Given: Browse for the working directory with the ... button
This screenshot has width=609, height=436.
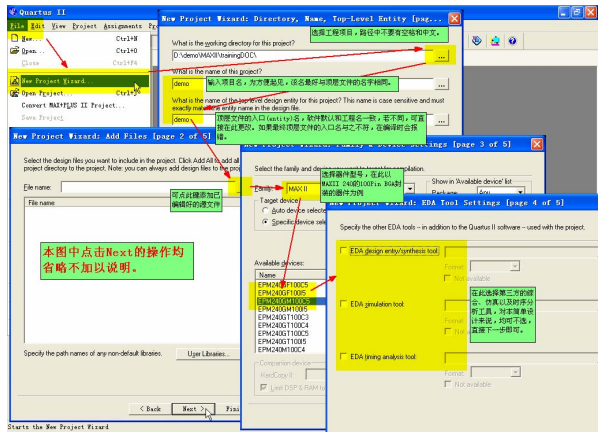Looking at the screenshot, I should click(441, 56).
